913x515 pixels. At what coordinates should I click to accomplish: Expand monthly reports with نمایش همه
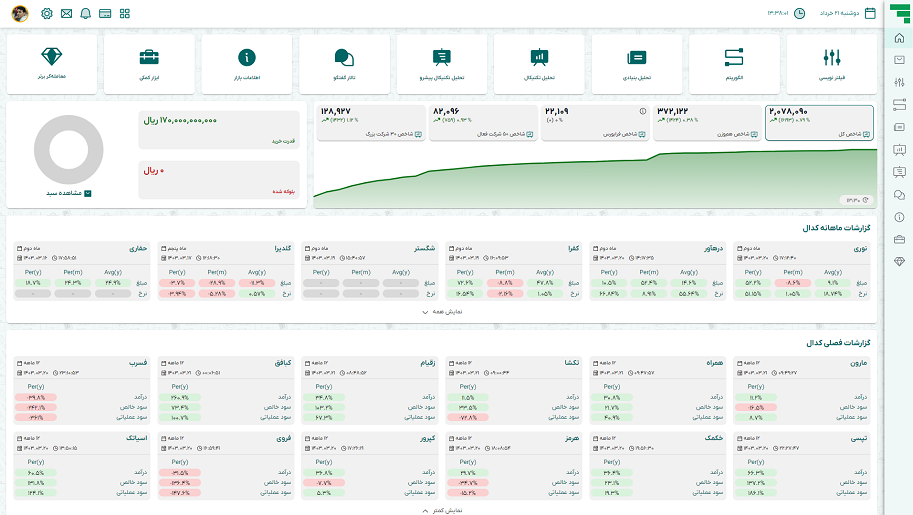tap(442, 312)
